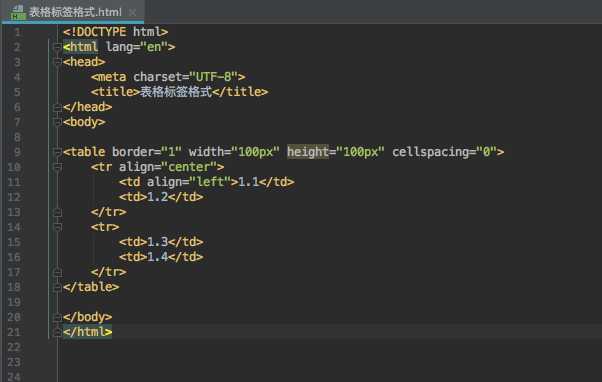The height and width of the screenshot is (382, 602).
Task: Click the td cell containing 1.4
Action: click(161, 257)
